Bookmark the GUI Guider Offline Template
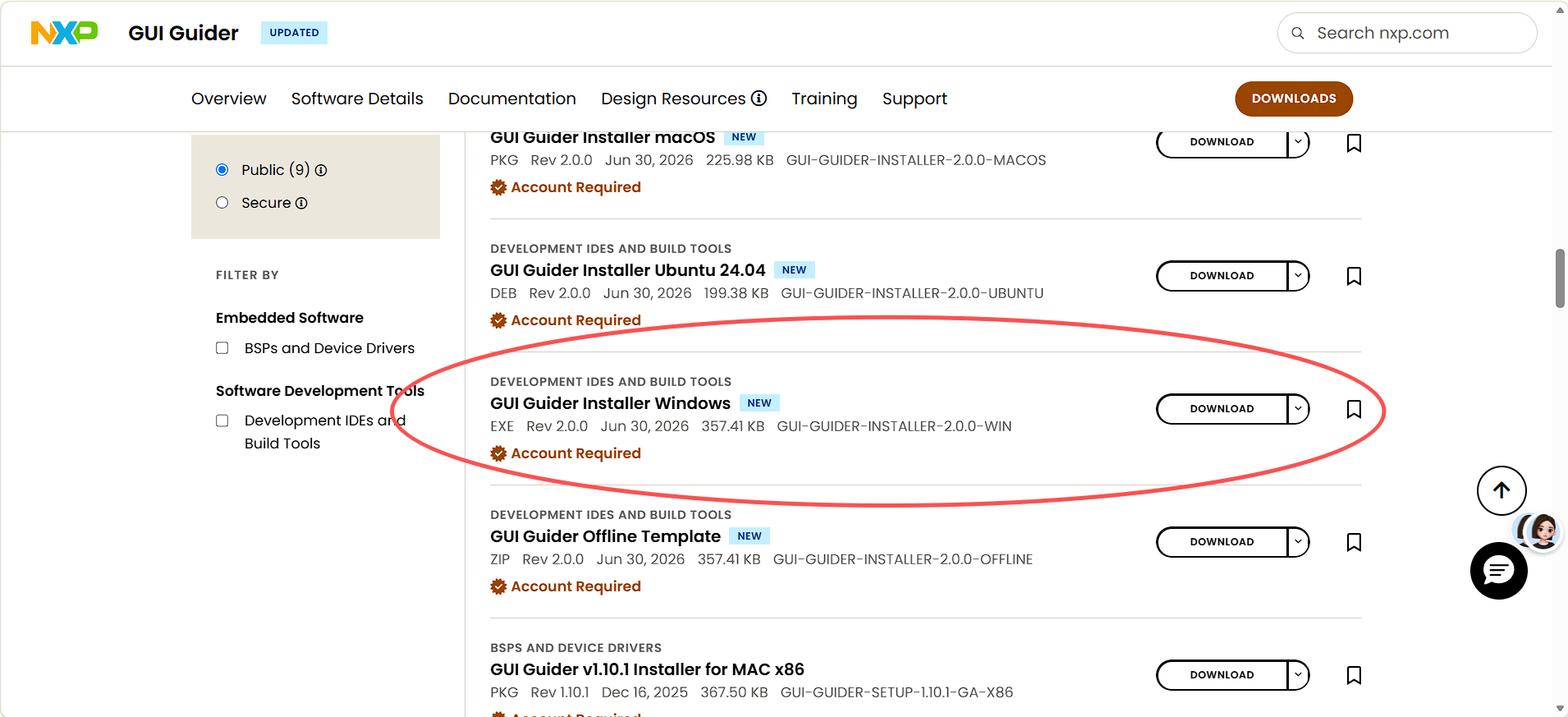Viewport: 1568px width, 717px height. click(1354, 542)
